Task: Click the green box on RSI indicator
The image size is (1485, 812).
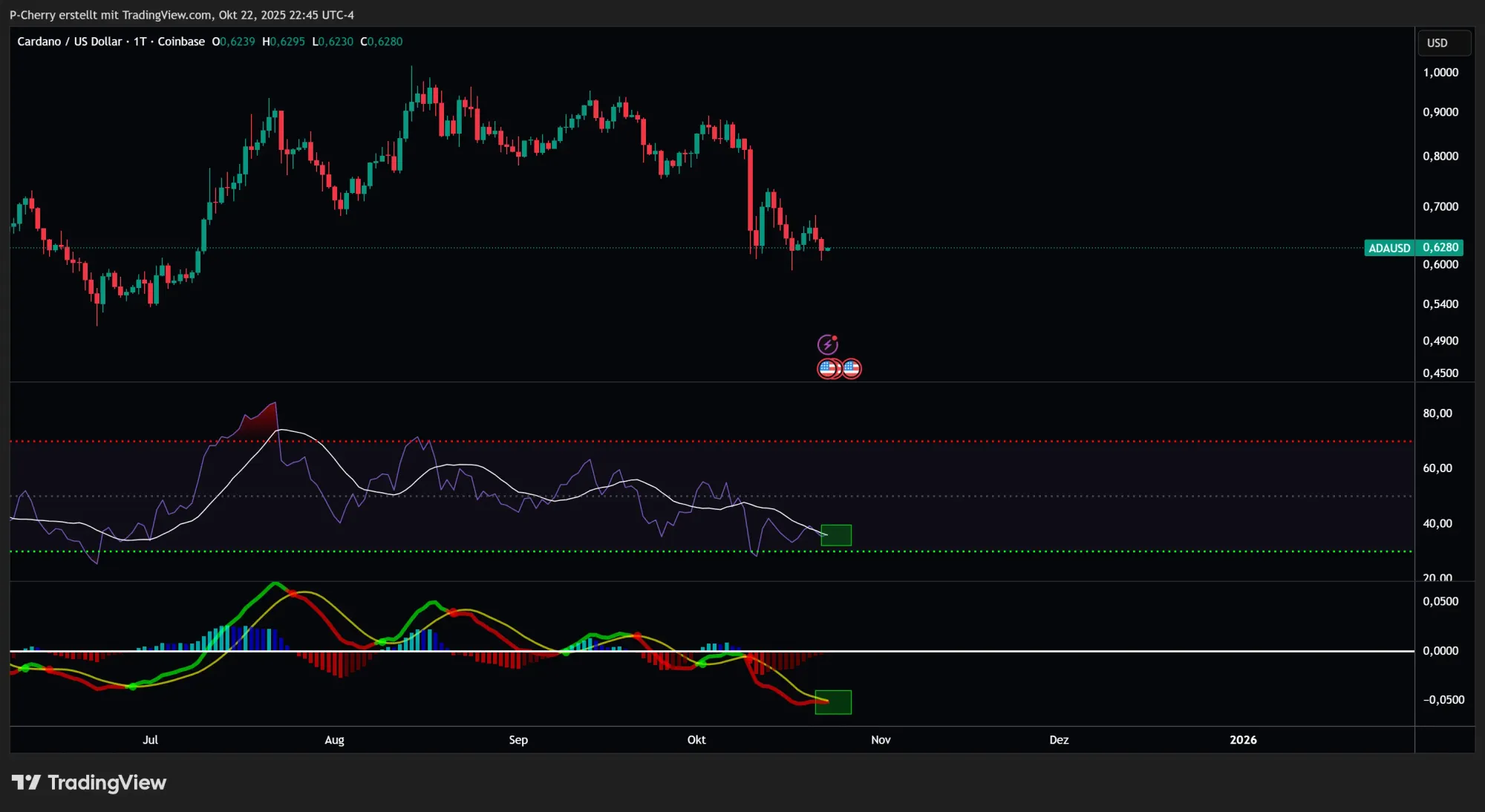Action: tap(836, 535)
